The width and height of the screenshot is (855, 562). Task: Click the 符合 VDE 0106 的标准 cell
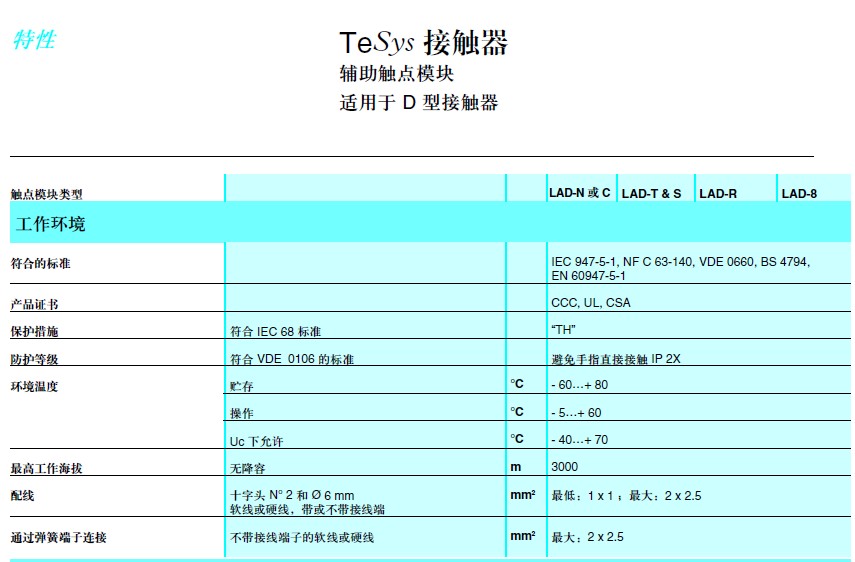(x=292, y=359)
